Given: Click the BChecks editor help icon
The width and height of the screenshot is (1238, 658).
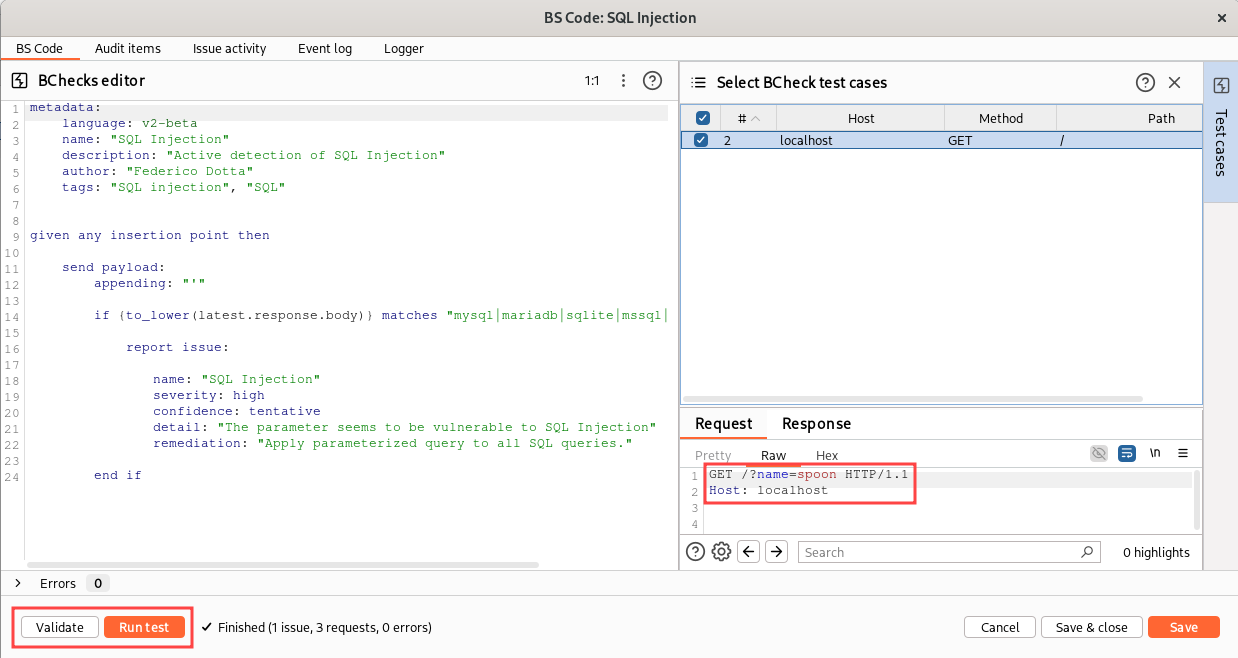Looking at the screenshot, I should pyautogui.click(x=652, y=81).
